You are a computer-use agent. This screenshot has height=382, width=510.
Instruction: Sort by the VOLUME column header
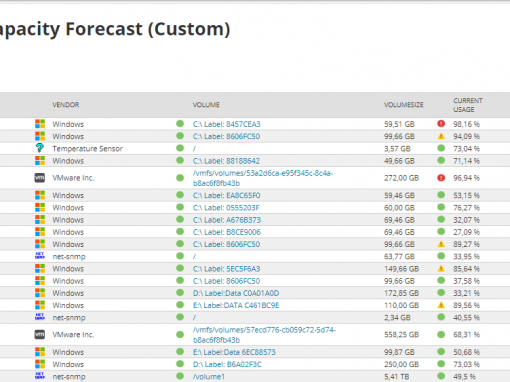pos(206,105)
